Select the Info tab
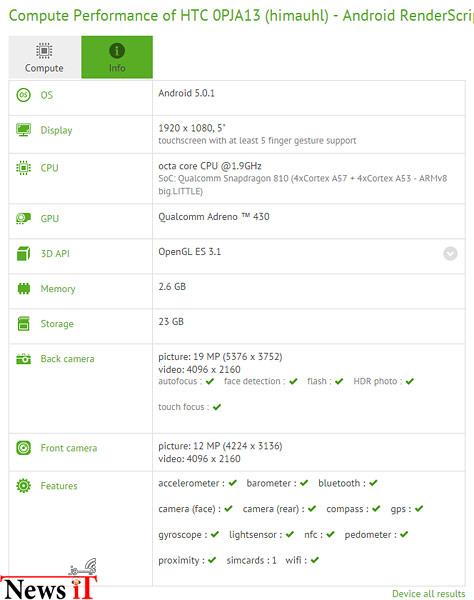The image size is (474, 600). click(117, 57)
